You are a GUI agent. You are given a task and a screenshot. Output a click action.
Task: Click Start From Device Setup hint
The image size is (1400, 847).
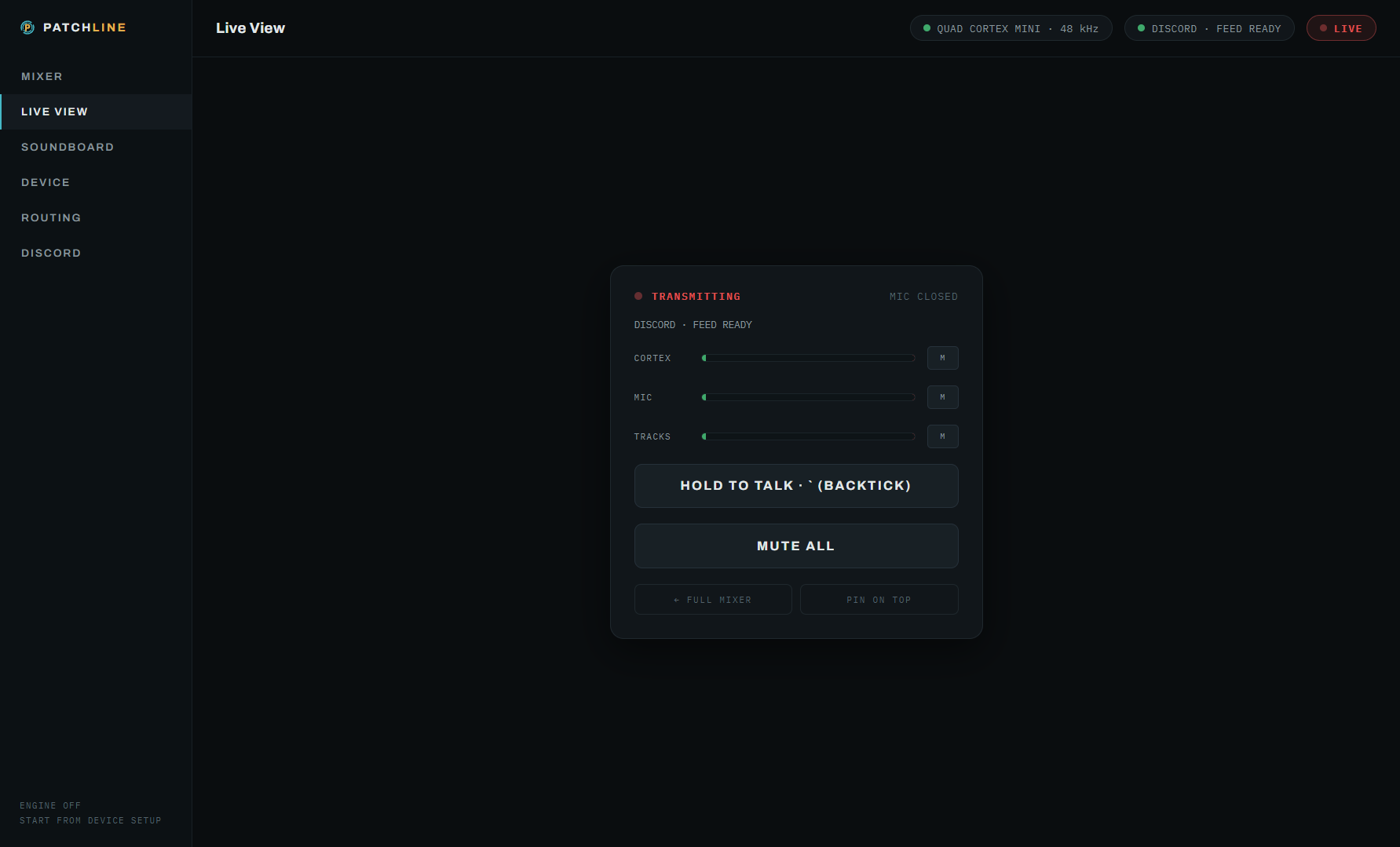90,820
